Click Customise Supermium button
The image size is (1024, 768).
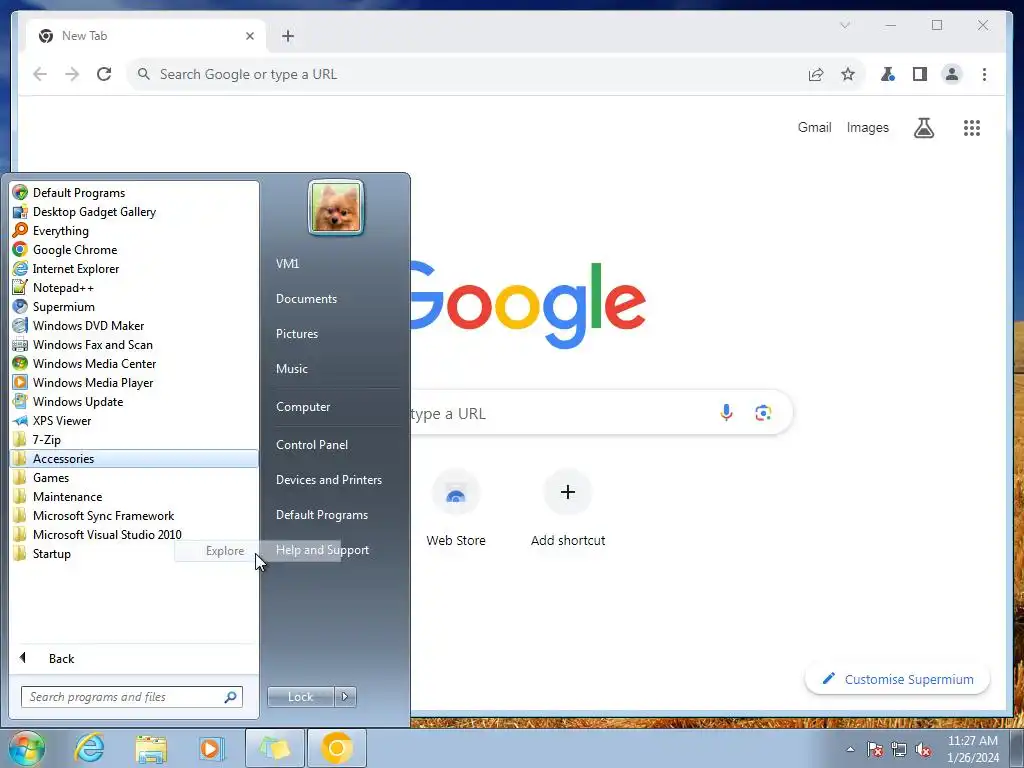pyautogui.click(x=898, y=679)
